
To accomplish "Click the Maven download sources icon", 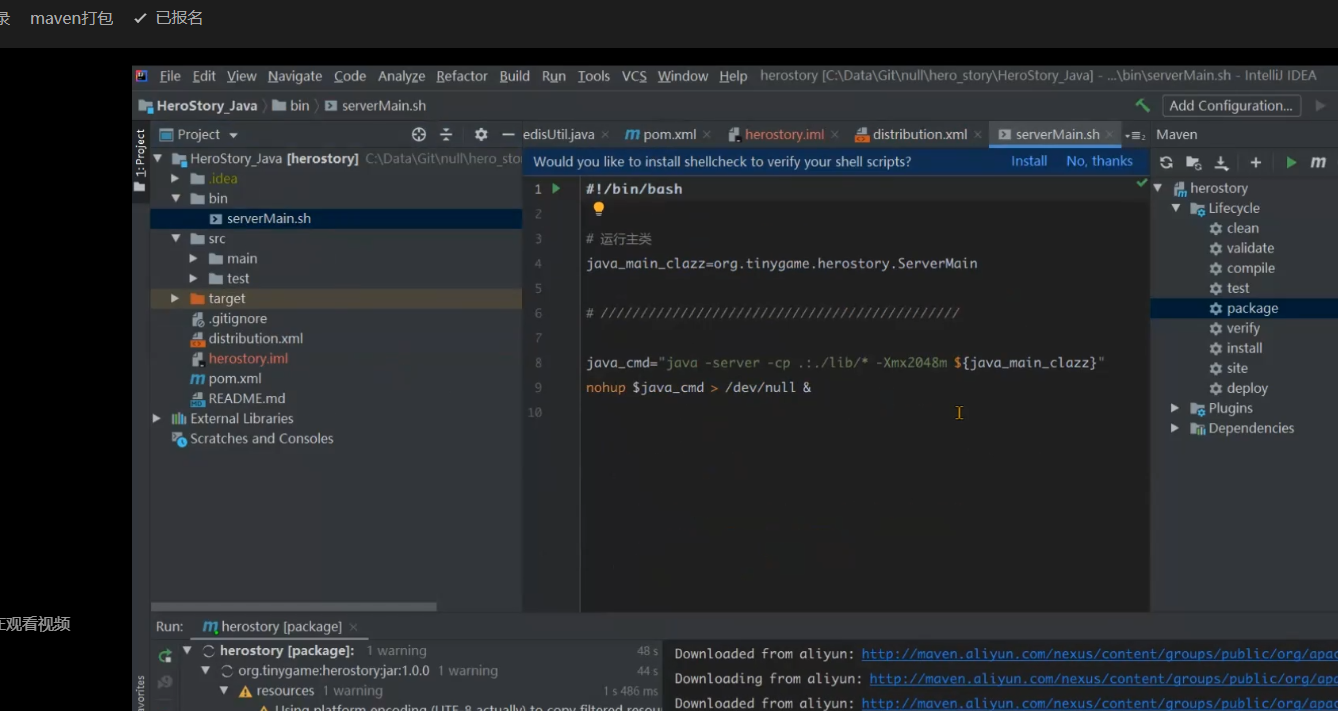I will [1221, 162].
